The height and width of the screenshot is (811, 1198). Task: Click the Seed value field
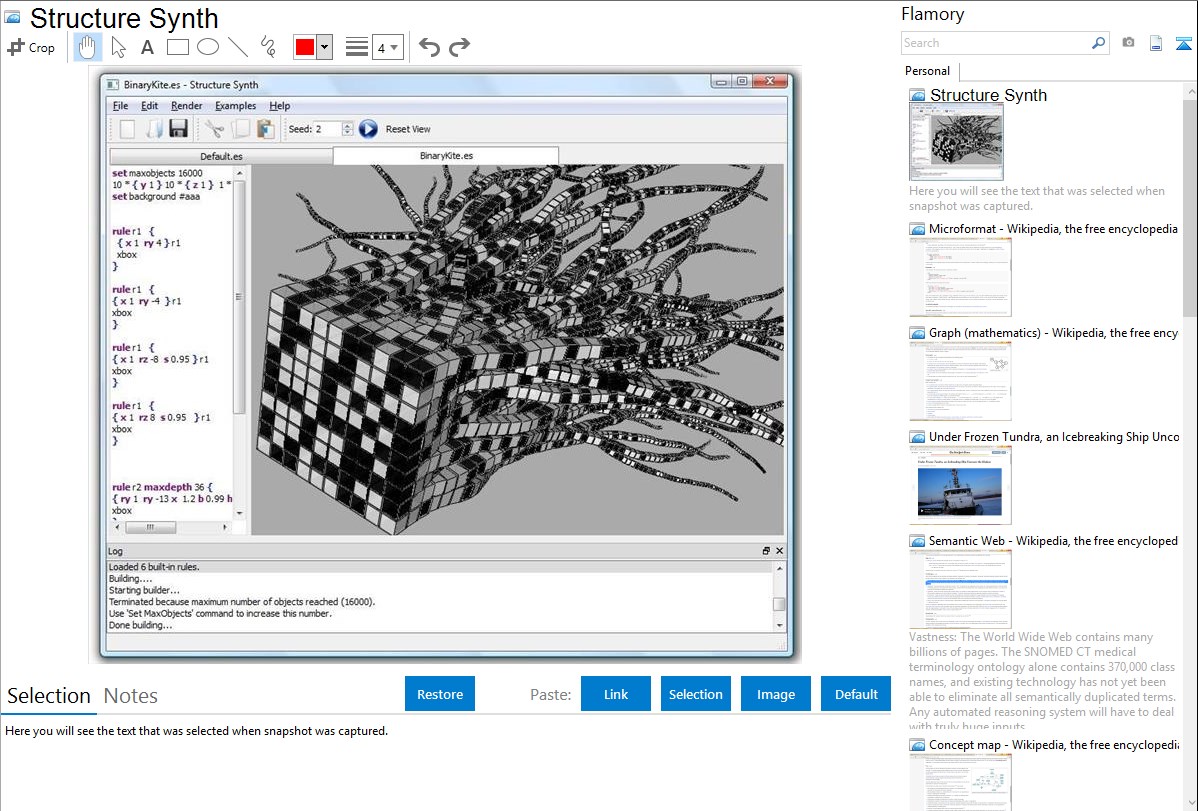[327, 129]
